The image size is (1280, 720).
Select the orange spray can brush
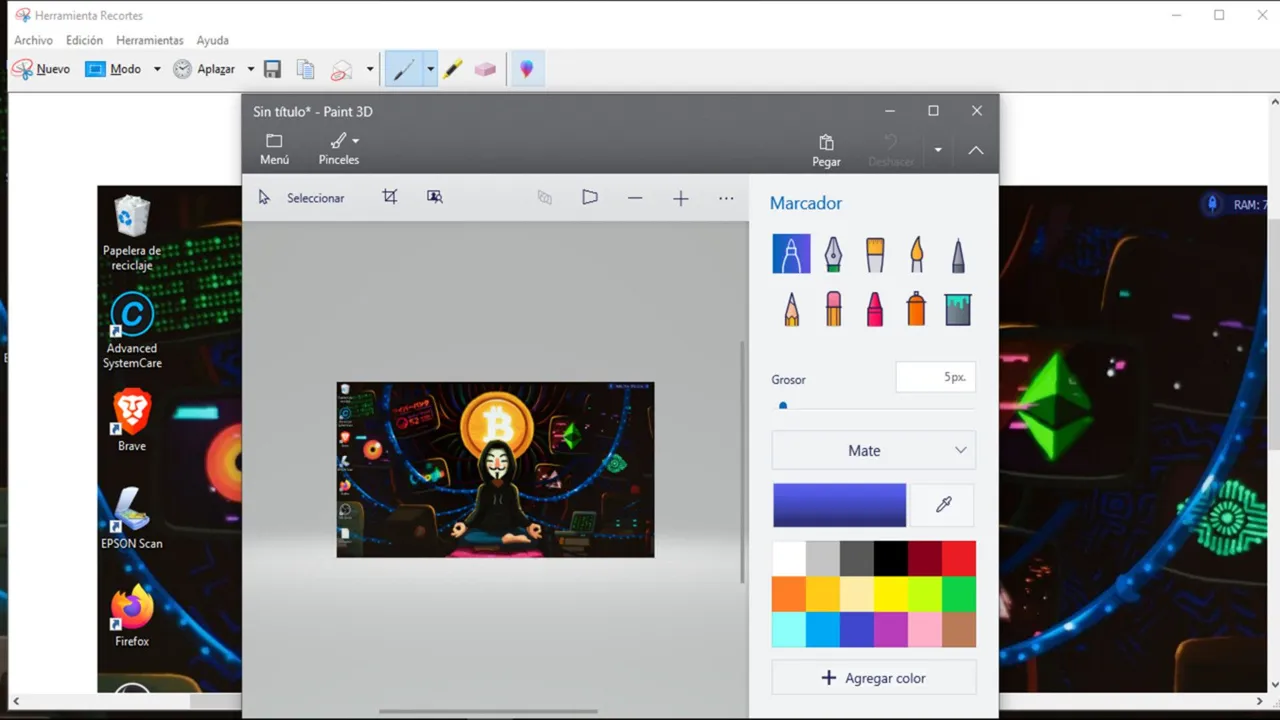(x=916, y=309)
